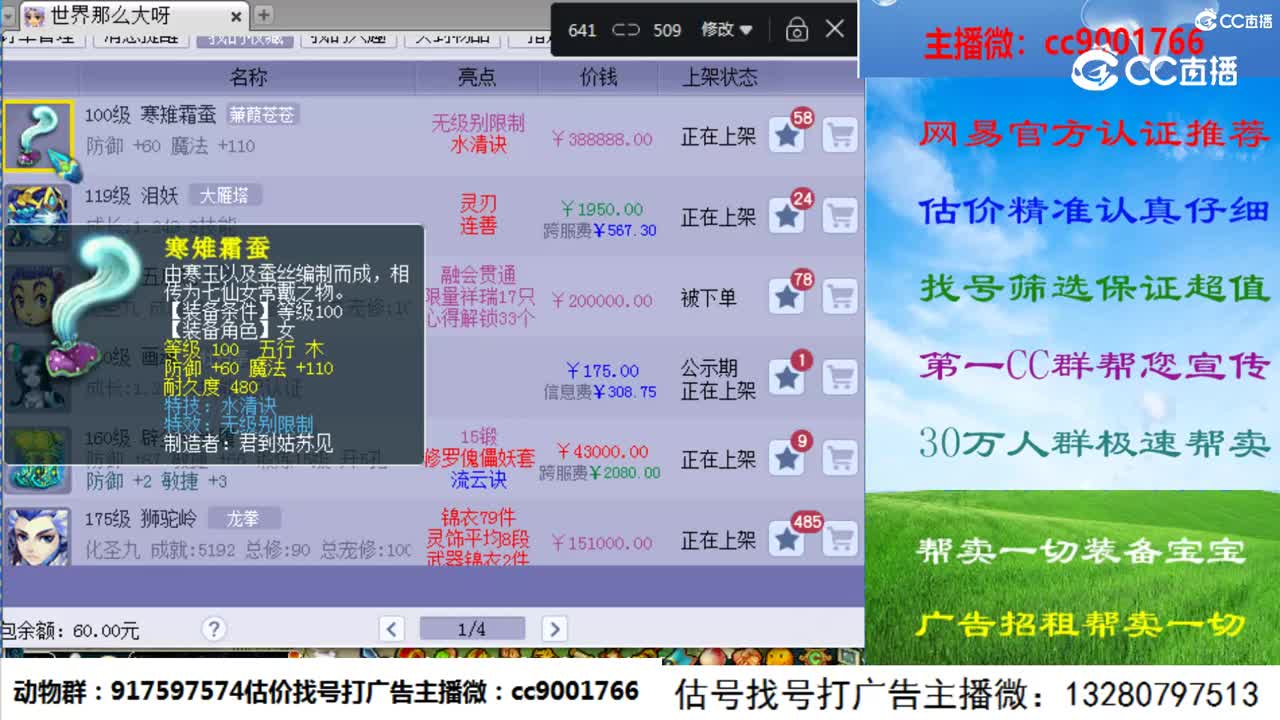1280x720 pixels.
Task: Toggle the star with badge 9 on ¥43000 row
Action: (788, 459)
